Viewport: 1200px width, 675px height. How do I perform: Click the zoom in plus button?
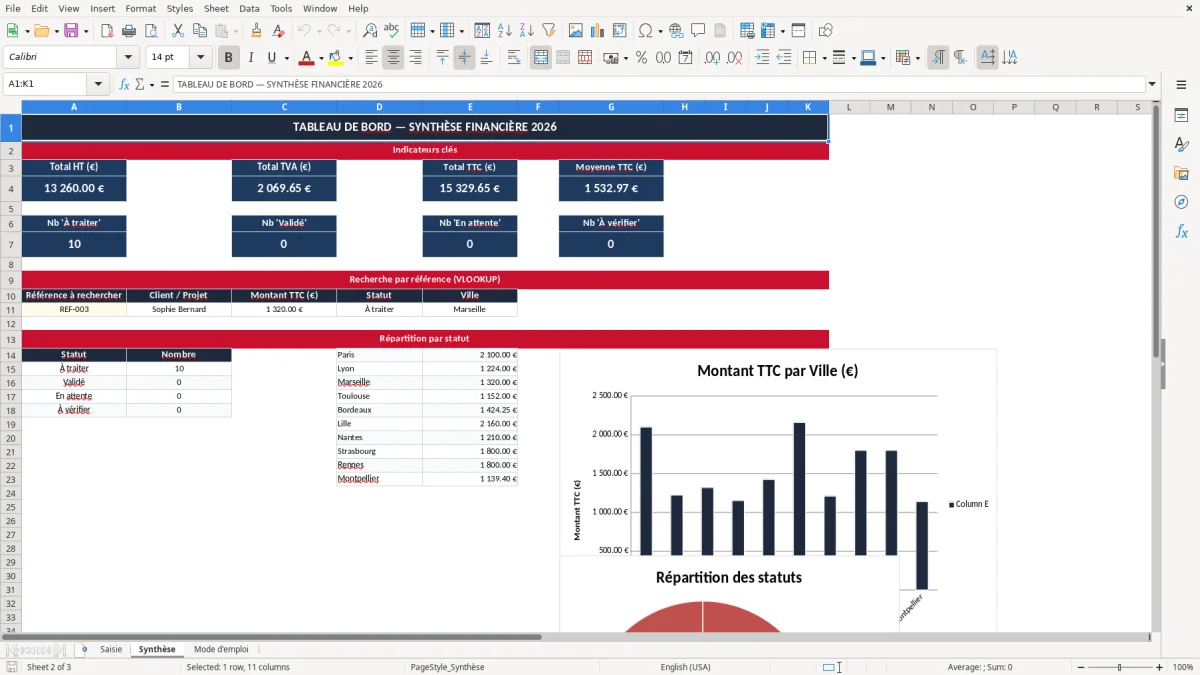coord(1159,667)
